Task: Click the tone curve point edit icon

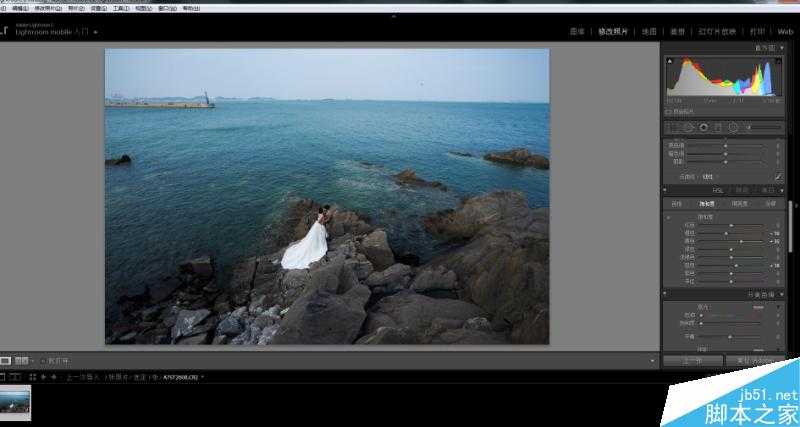Action: (778, 177)
